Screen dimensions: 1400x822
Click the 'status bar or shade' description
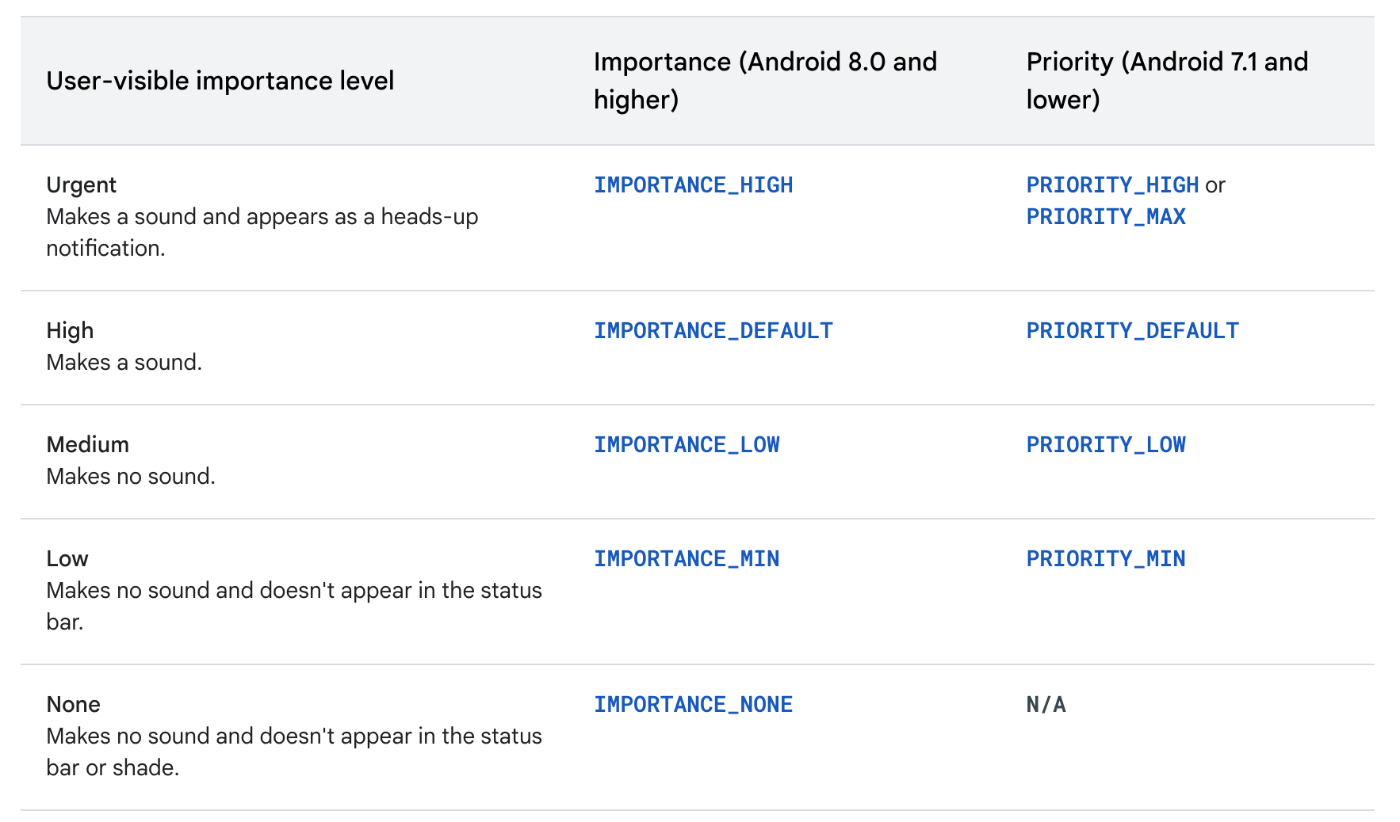click(x=294, y=753)
